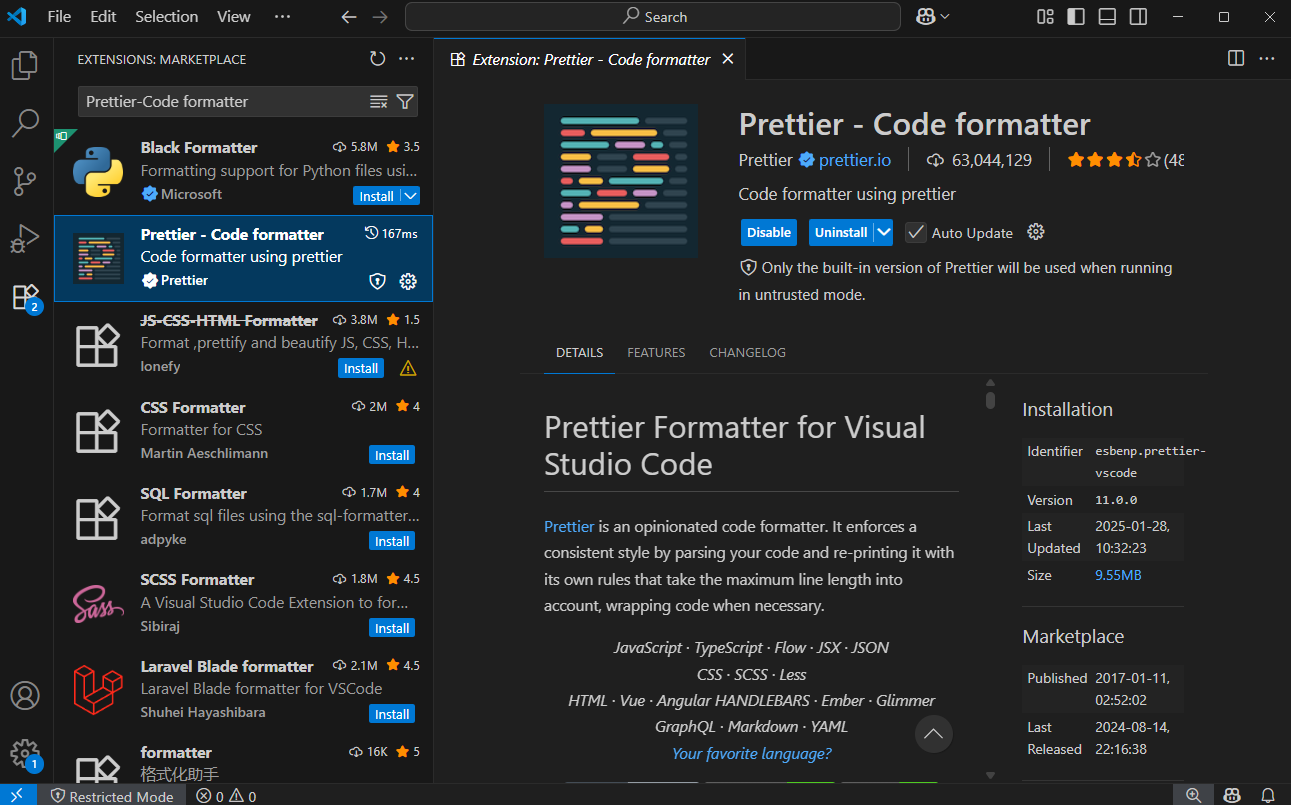Screen dimensions: 1291x805
Task: Open the Source Control view
Action: [x=25, y=182]
